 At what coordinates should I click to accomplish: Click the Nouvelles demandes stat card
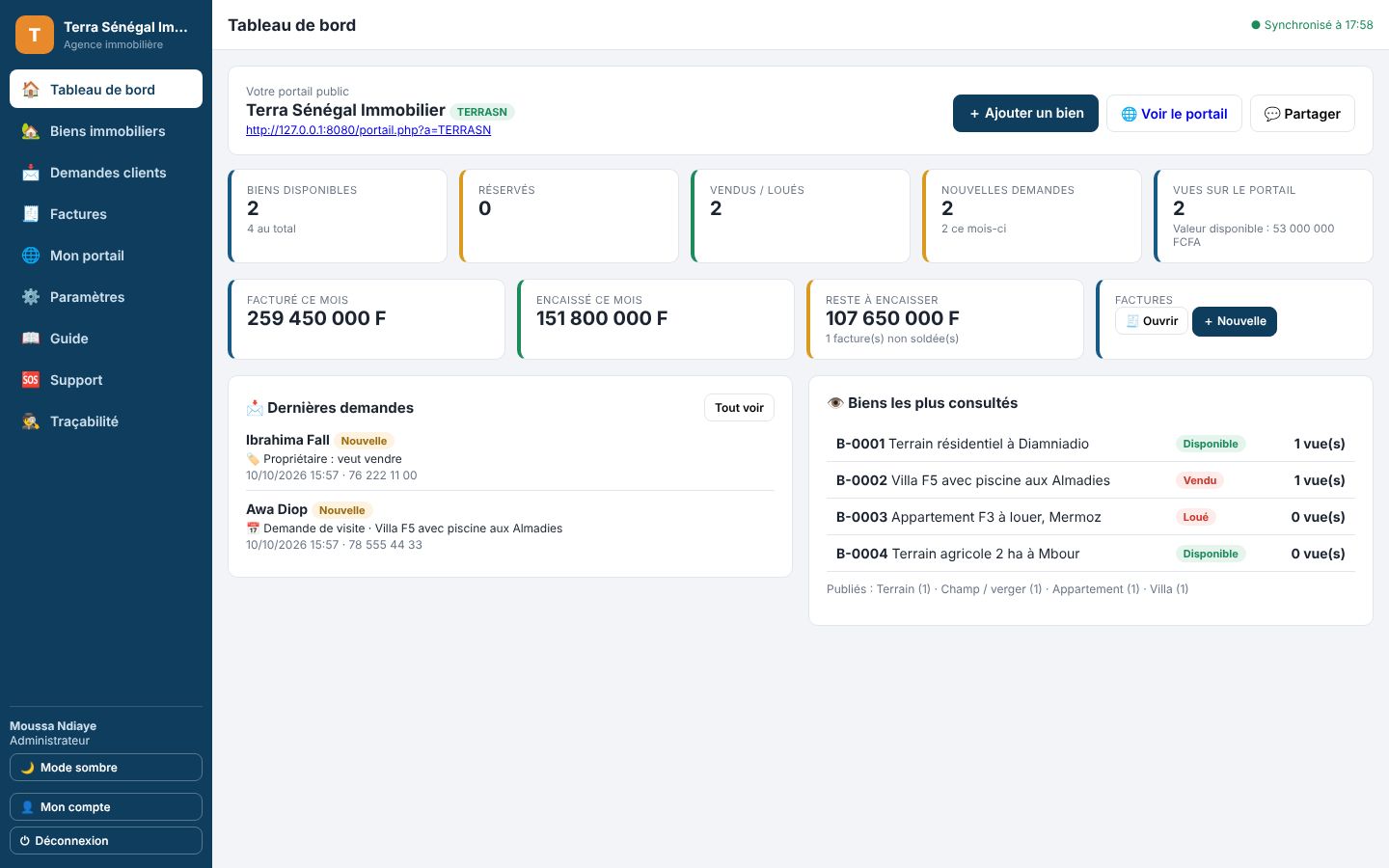[1032, 216]
